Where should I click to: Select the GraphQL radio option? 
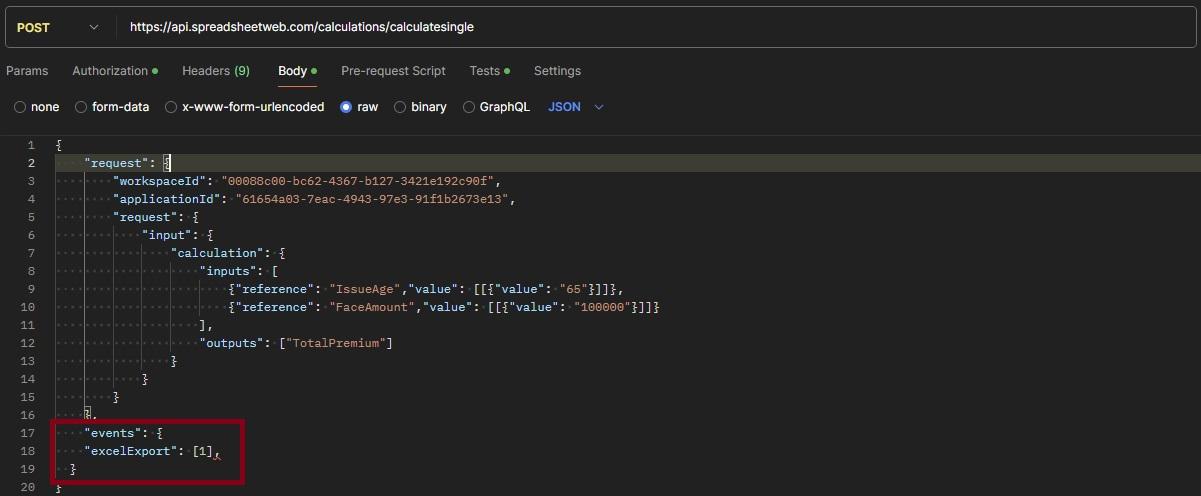(496, 107)
